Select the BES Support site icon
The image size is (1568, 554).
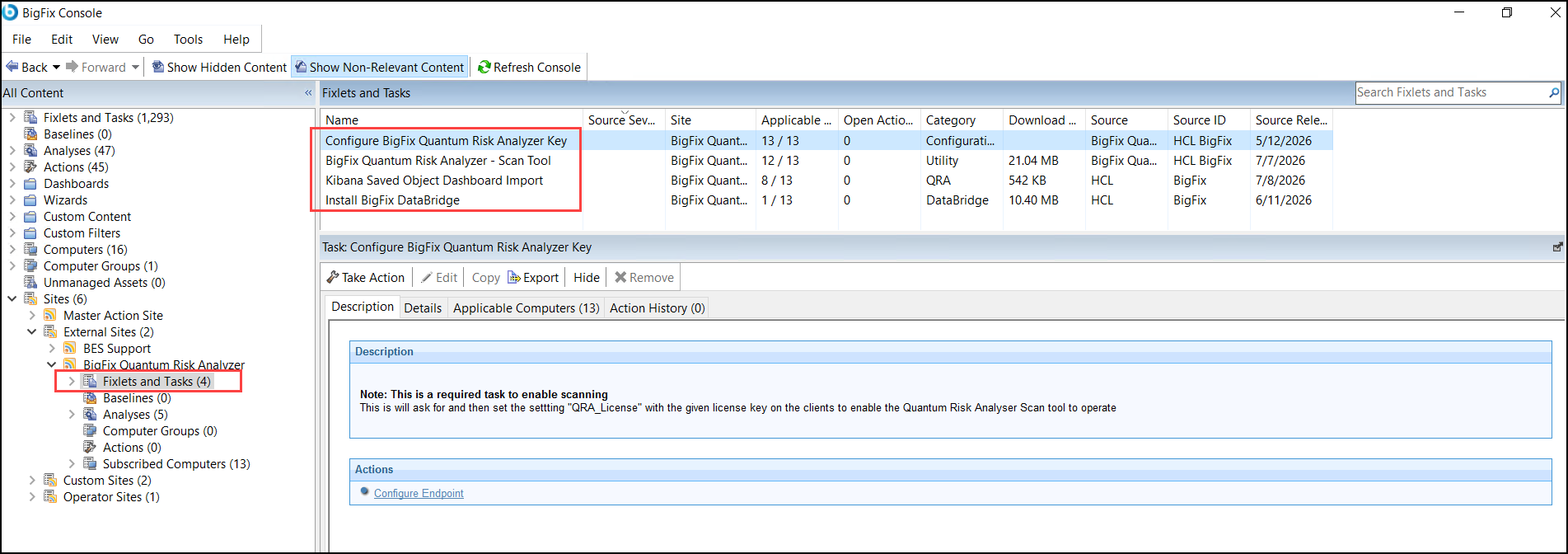[70, 348]
